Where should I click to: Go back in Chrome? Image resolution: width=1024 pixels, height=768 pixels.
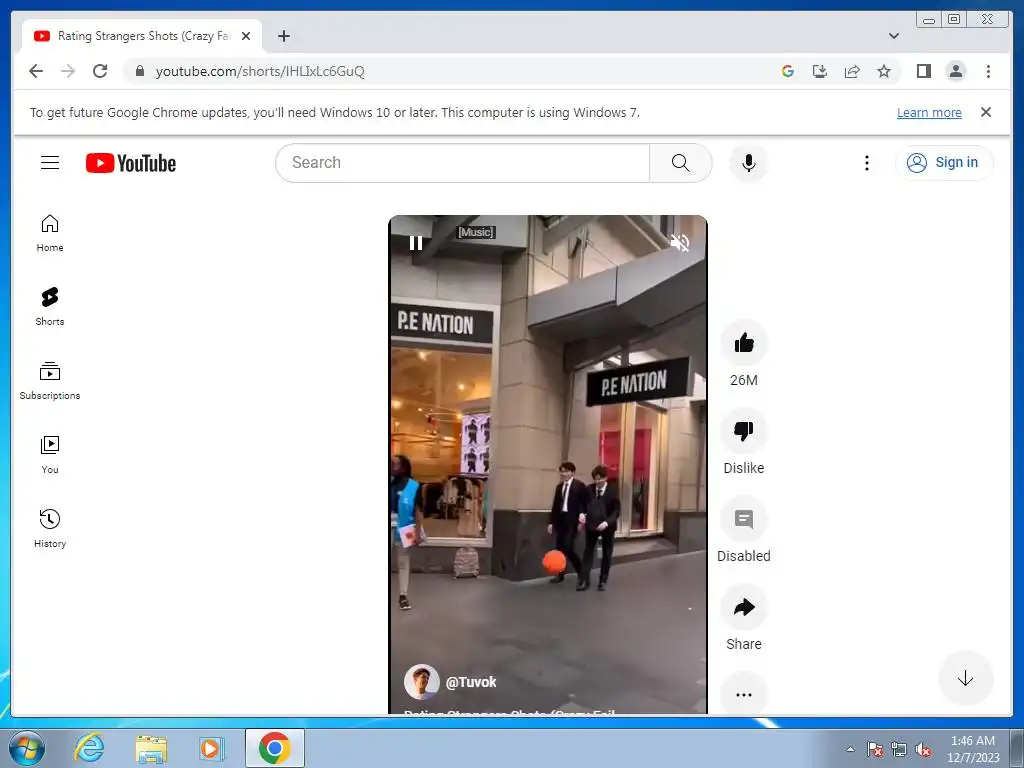click(36, 71)
